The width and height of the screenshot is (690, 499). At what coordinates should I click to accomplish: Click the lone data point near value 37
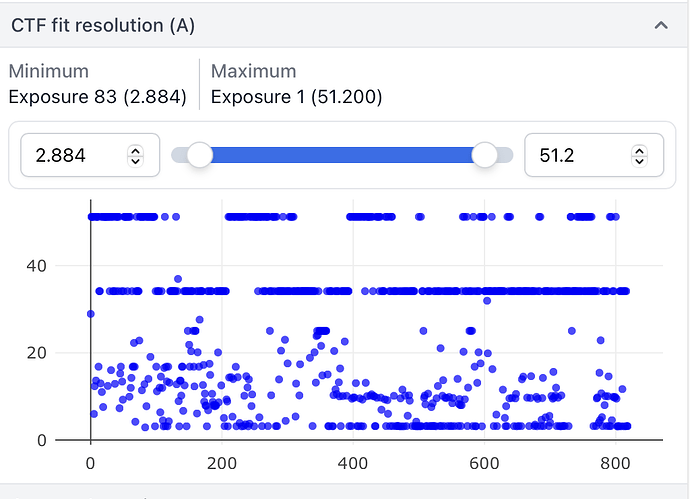pos(178,279)
